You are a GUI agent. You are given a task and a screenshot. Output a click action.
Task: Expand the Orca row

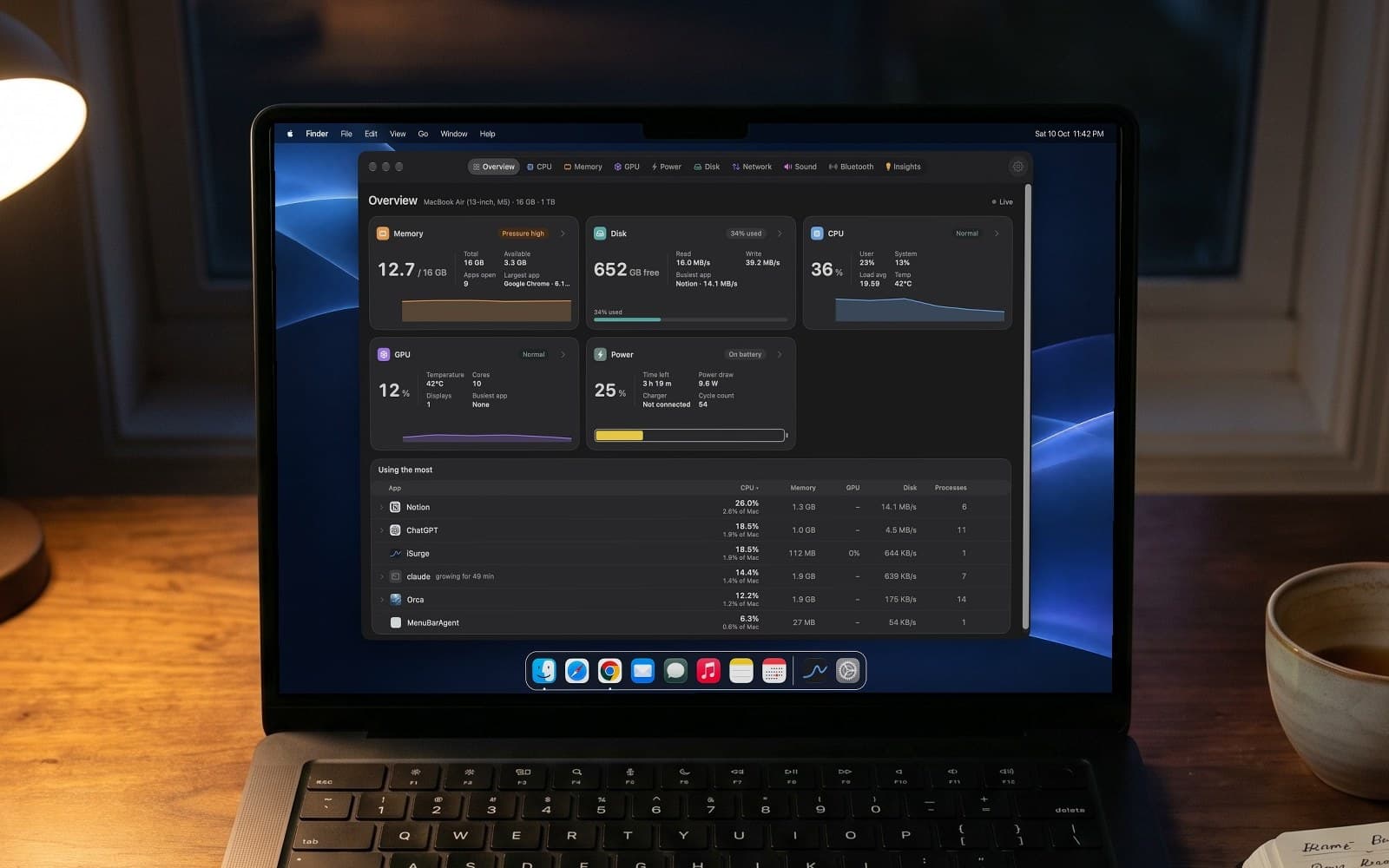pyautogui.click(x=381, y=600)
